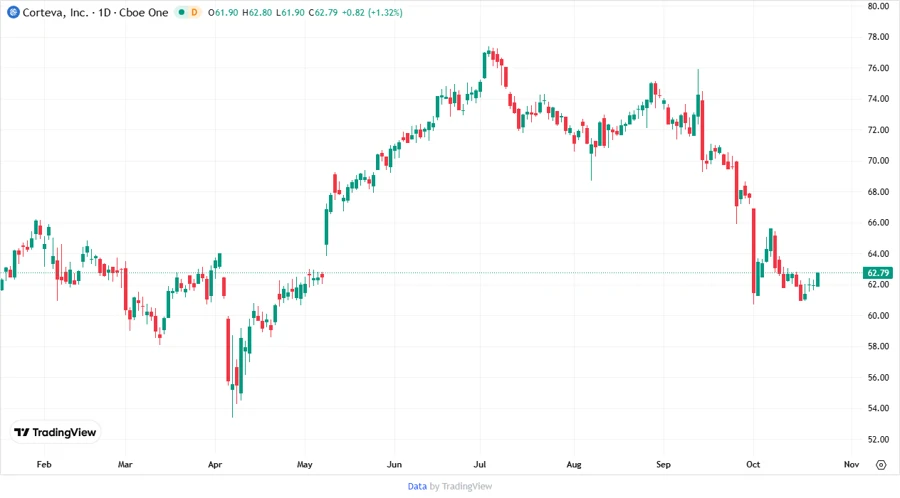The height and width of the screenshot is (498, 900).
Task: Click the orange D delayed-data badge
Action: [194, 12]
